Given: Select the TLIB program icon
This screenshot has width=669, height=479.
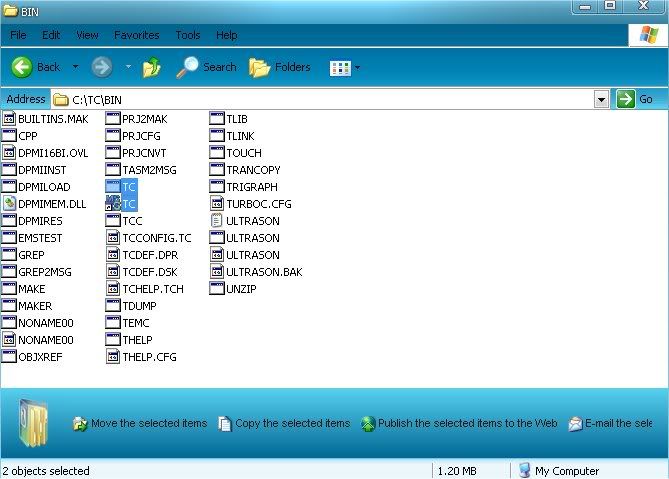Looking at the screenshot, I should click(x=217, y=119).
